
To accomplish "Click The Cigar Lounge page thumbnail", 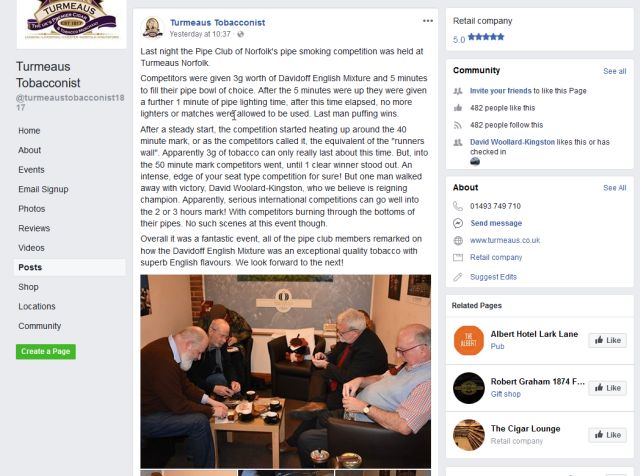I will (x=469, y=435).
